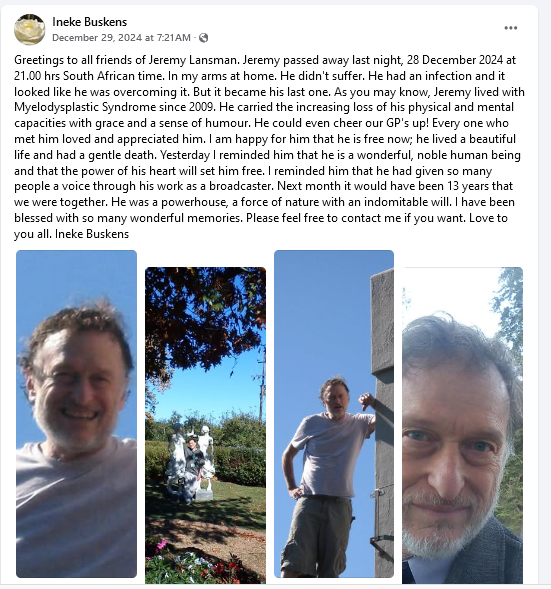This screenshot has height=589, width=551.
Task: Open the grey-bearded selfie photo
Action: coord(462,425)
